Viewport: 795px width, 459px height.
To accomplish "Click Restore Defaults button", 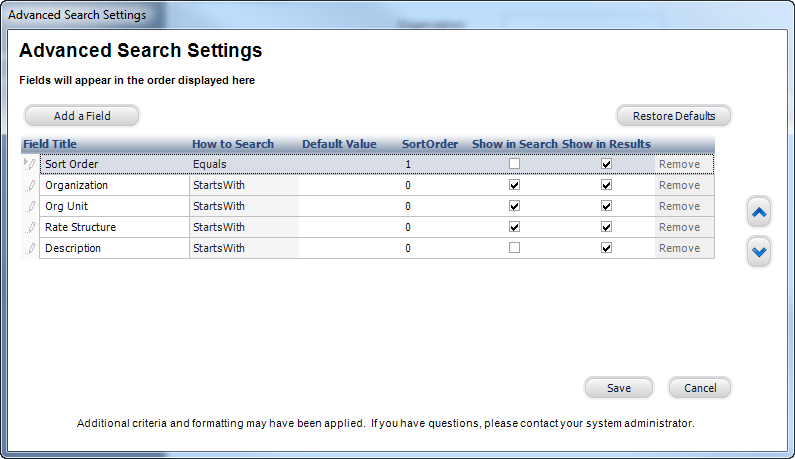I will [674, 116].
